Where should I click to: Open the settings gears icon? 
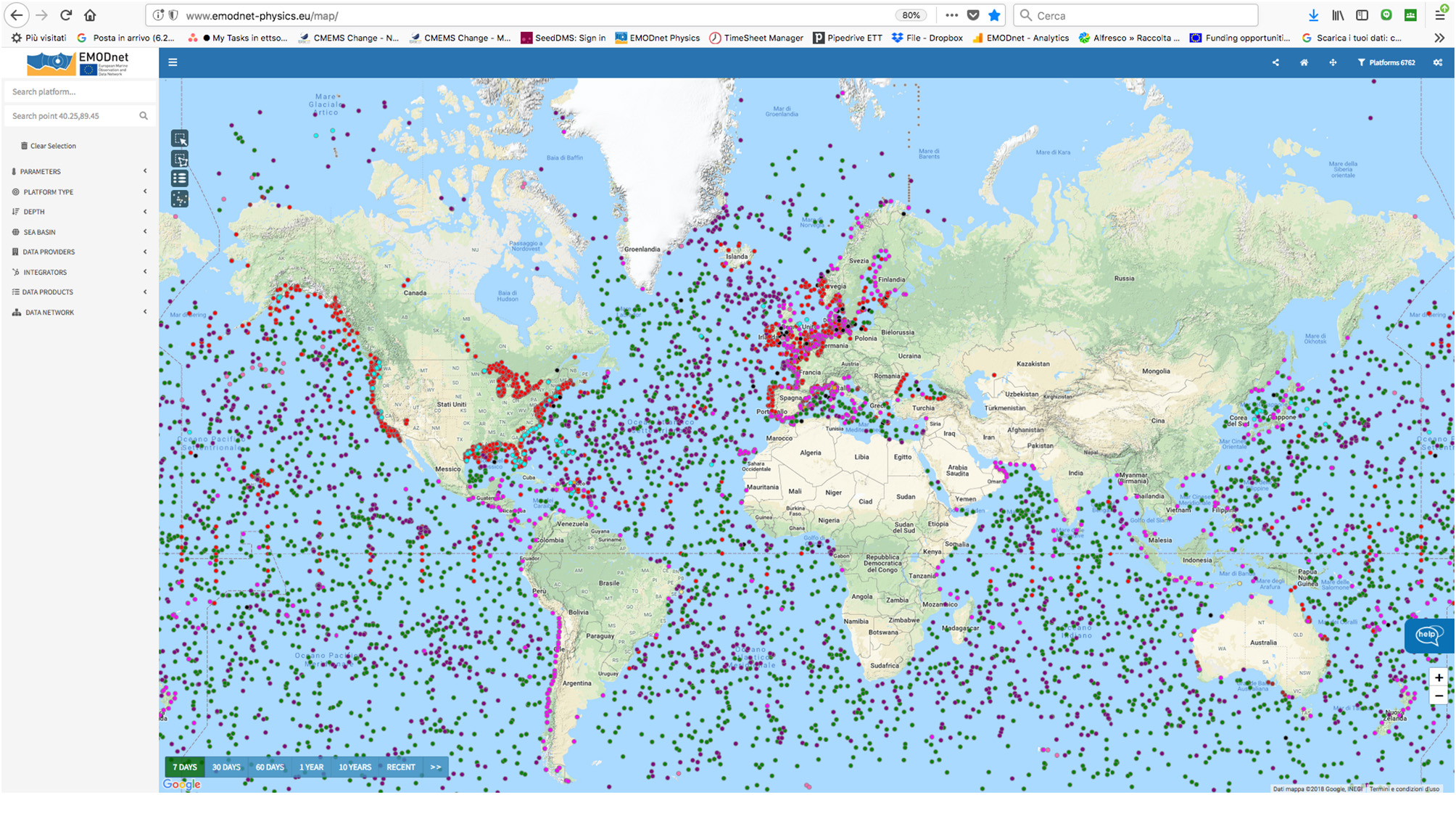tap(1437, 62)
